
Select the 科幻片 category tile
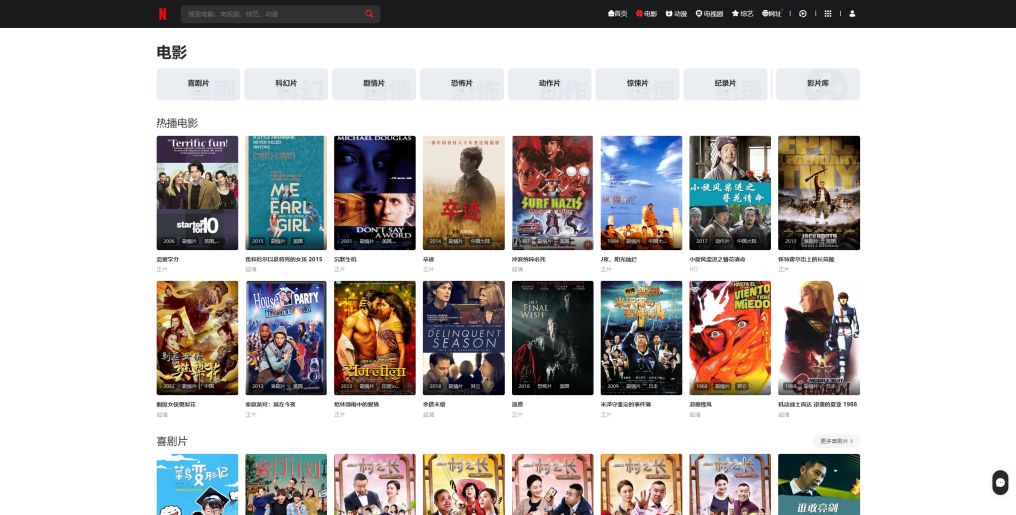[286, 84]
